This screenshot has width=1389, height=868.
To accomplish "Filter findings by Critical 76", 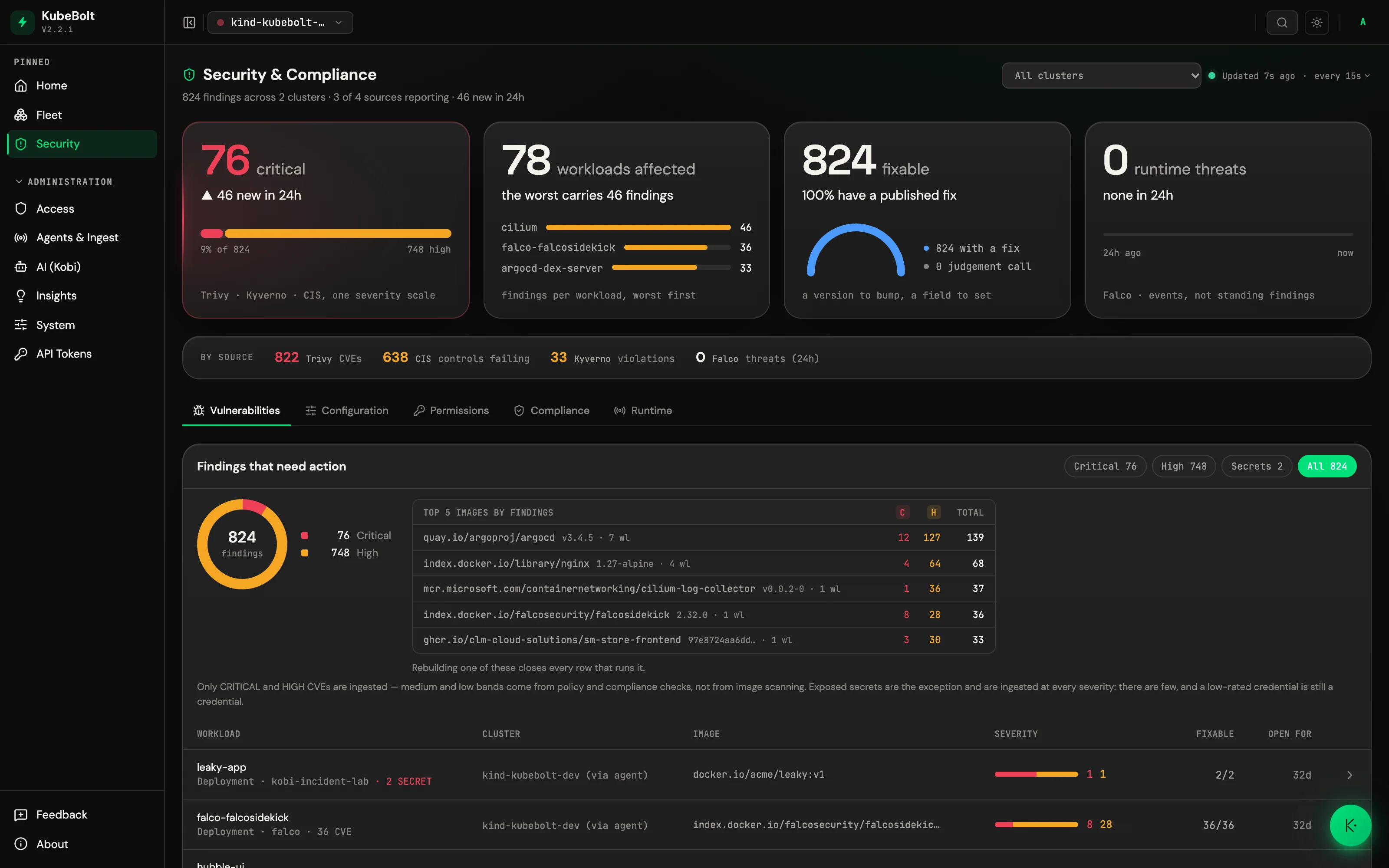I will click(1105, 466).
